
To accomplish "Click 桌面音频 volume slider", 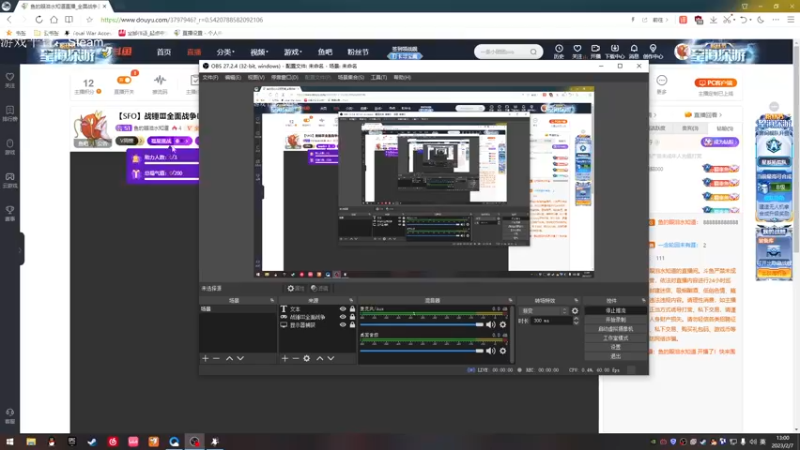I will (421, 351).
